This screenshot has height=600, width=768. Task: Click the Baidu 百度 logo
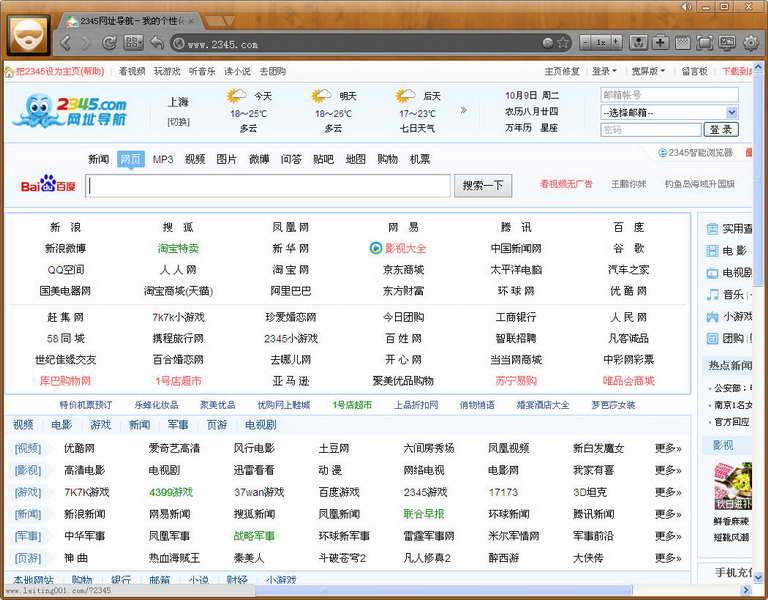coord(48,184)
